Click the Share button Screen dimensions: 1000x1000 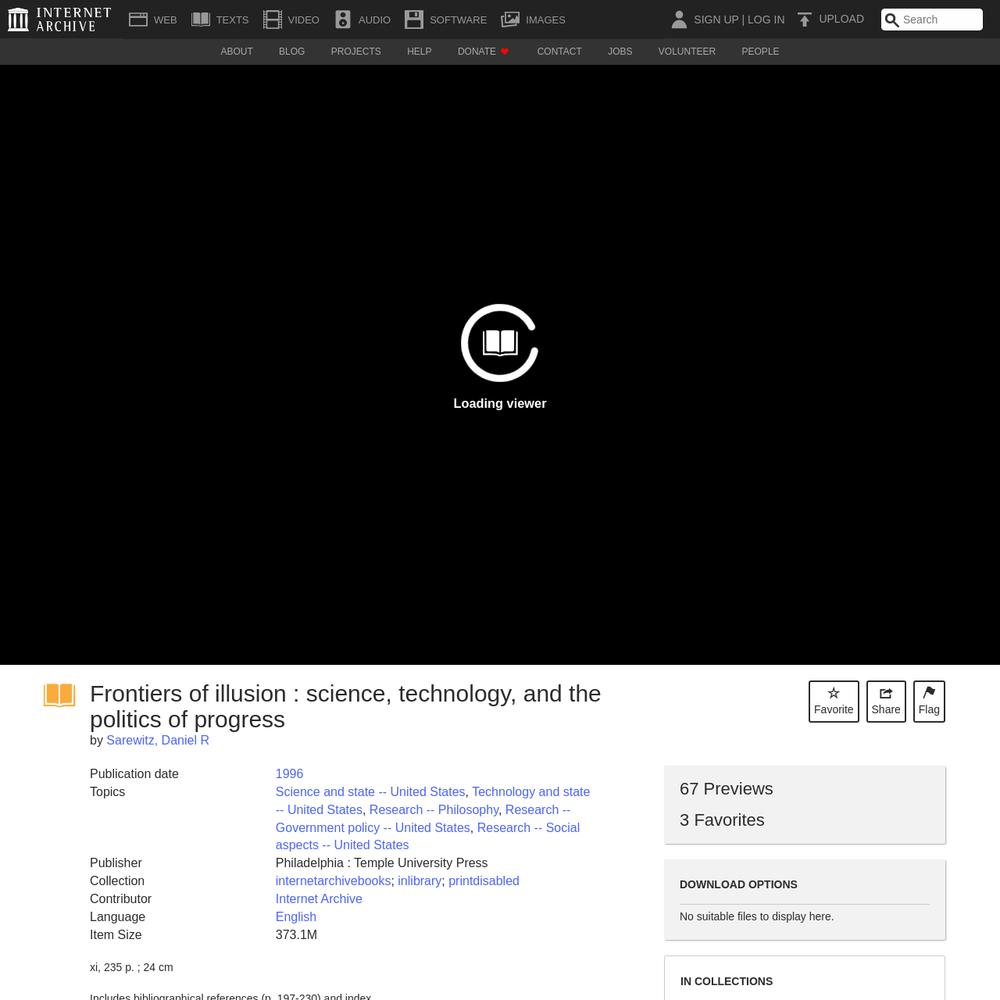886,702
